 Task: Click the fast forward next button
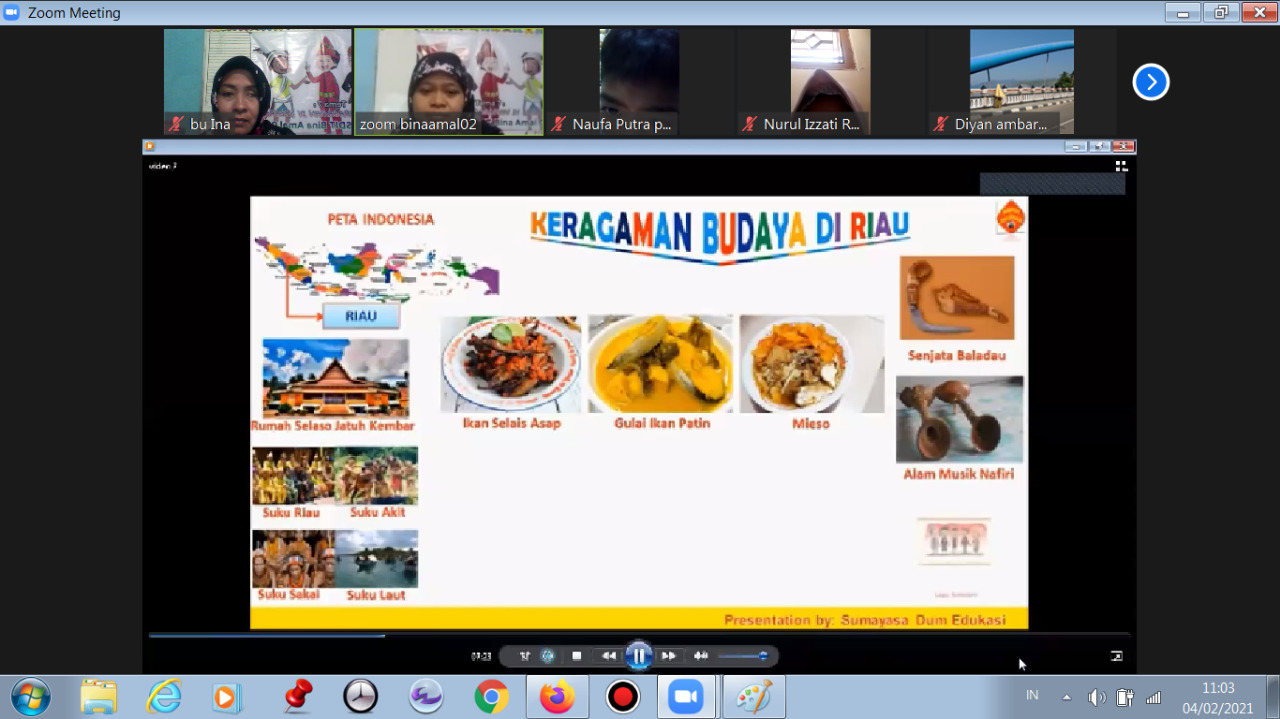669,656
